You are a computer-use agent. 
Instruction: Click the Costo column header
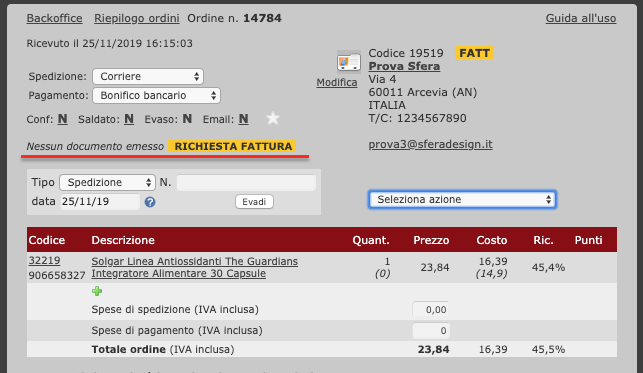coord(492,240)
